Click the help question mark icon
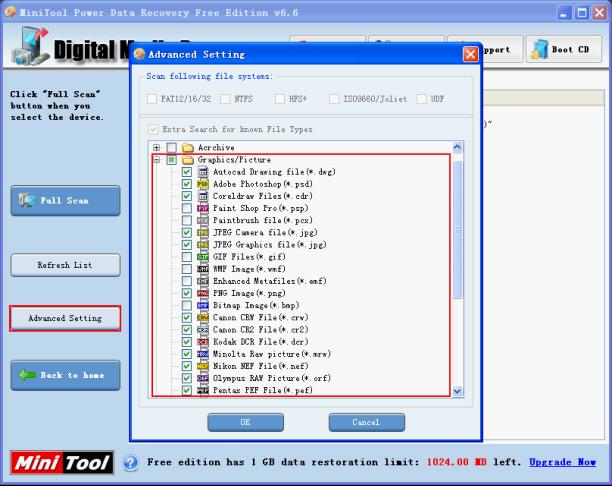 pyautogui.click(x=131, y=463)
